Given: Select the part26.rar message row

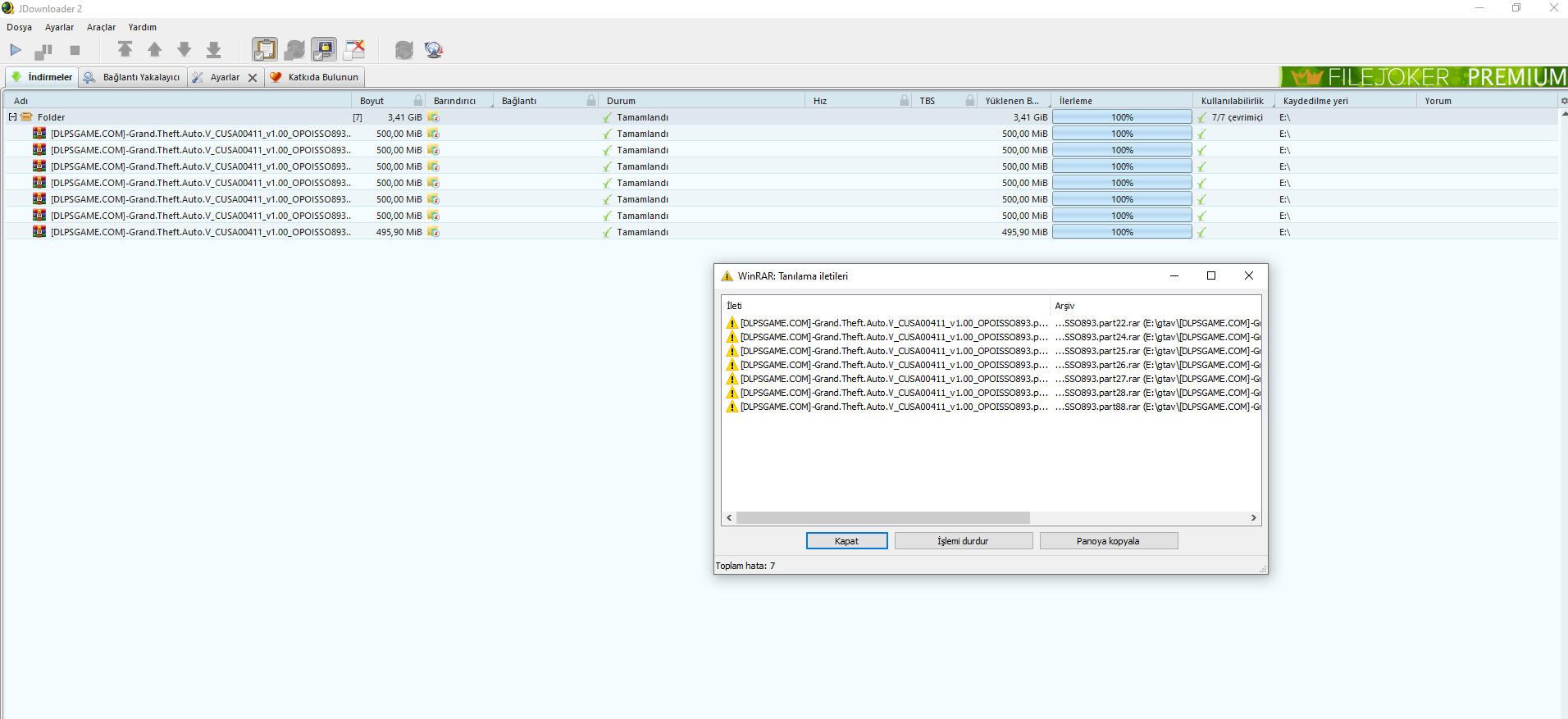Looking at the screenshot, I should [991, 365].
